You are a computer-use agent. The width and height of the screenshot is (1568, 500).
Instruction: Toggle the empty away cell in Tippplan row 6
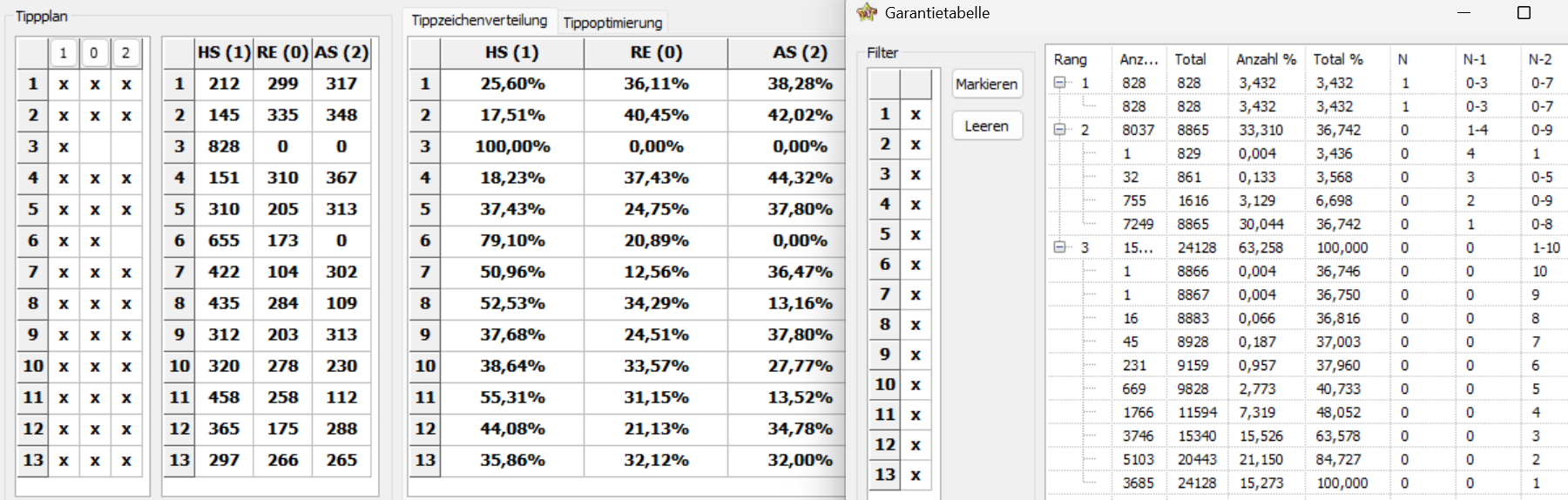click(126, 240)
